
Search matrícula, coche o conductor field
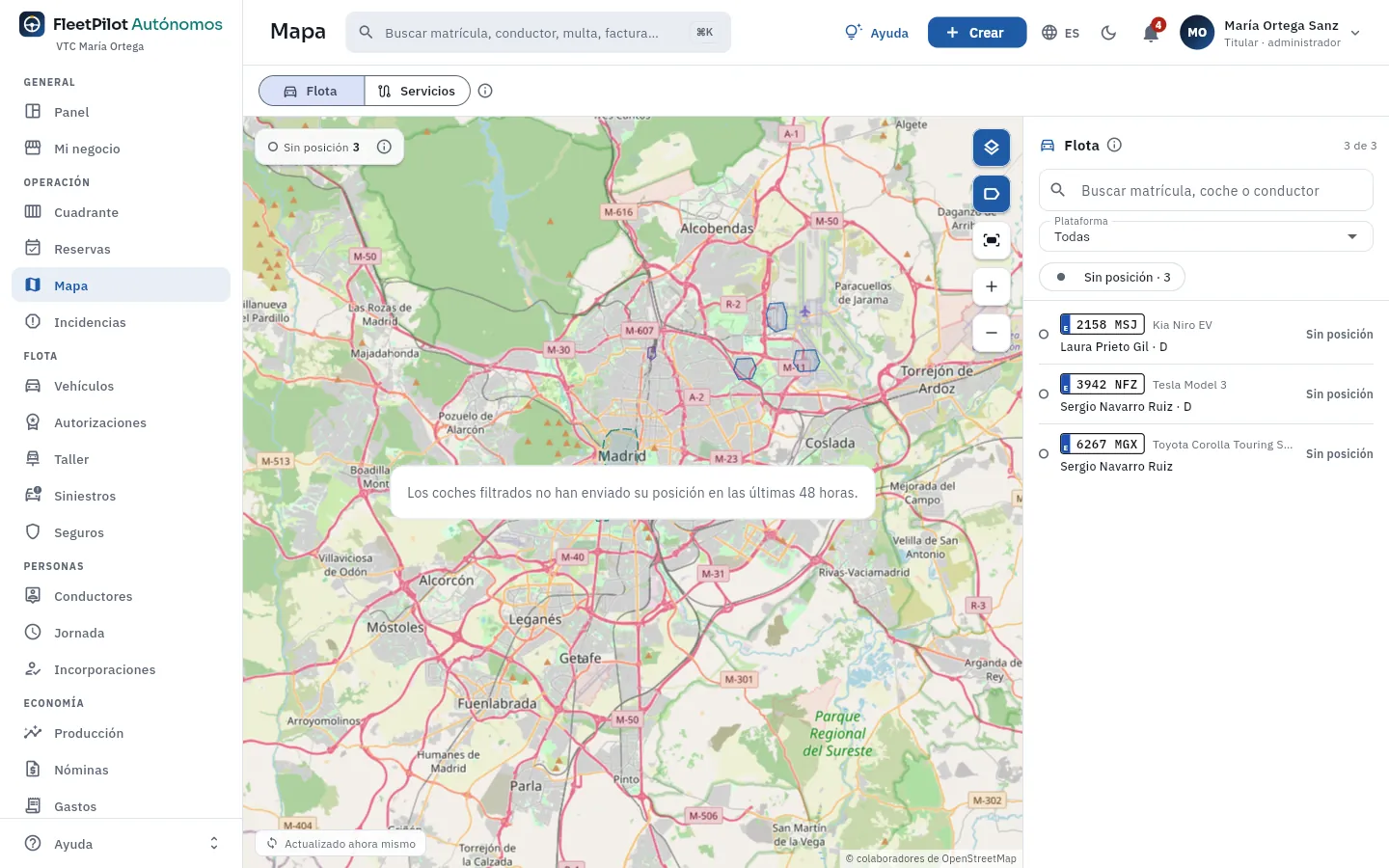pyautogui.click(x=1206, y=191)
